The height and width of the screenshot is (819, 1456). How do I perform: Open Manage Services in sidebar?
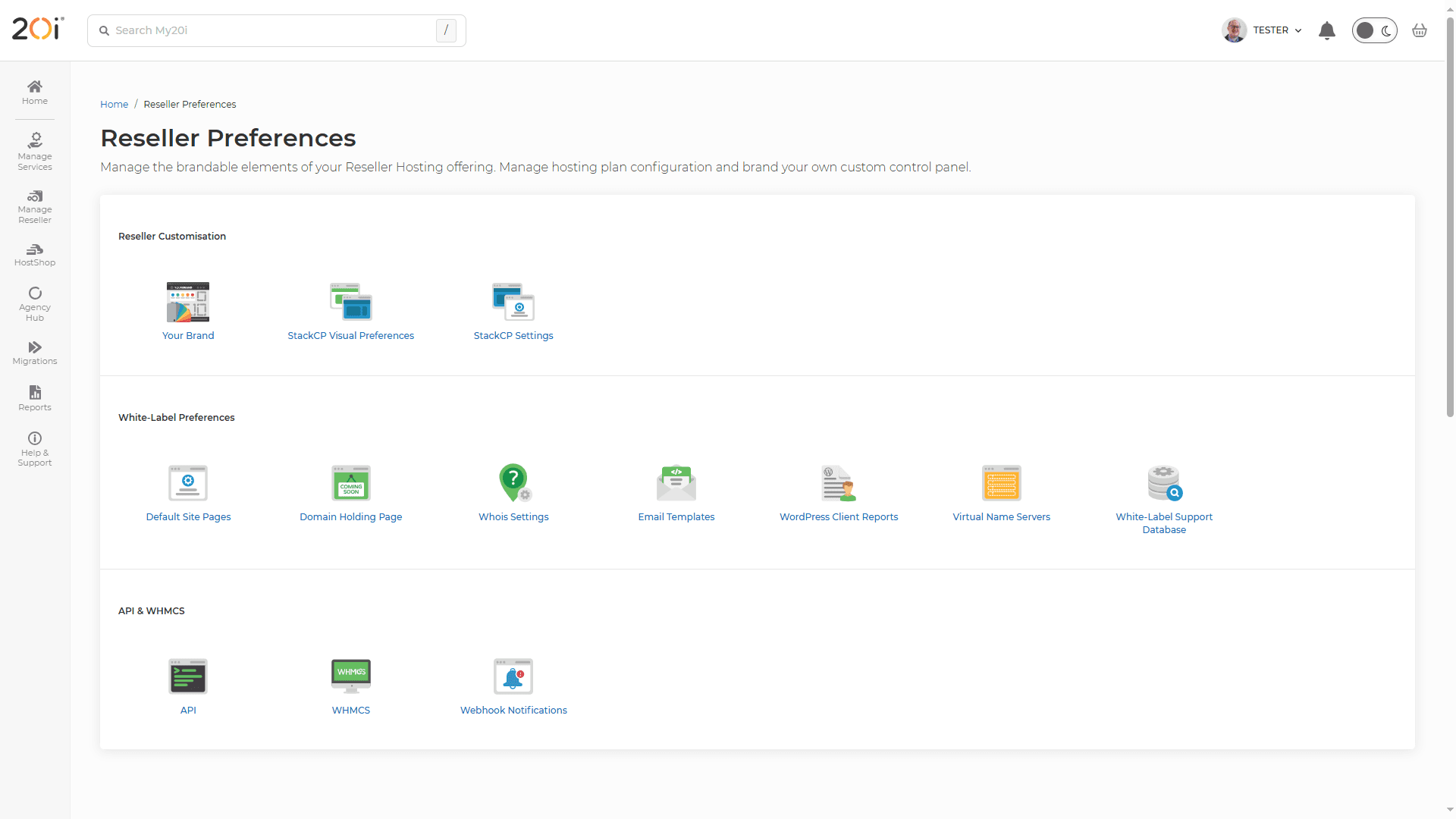tap(35, 152)
